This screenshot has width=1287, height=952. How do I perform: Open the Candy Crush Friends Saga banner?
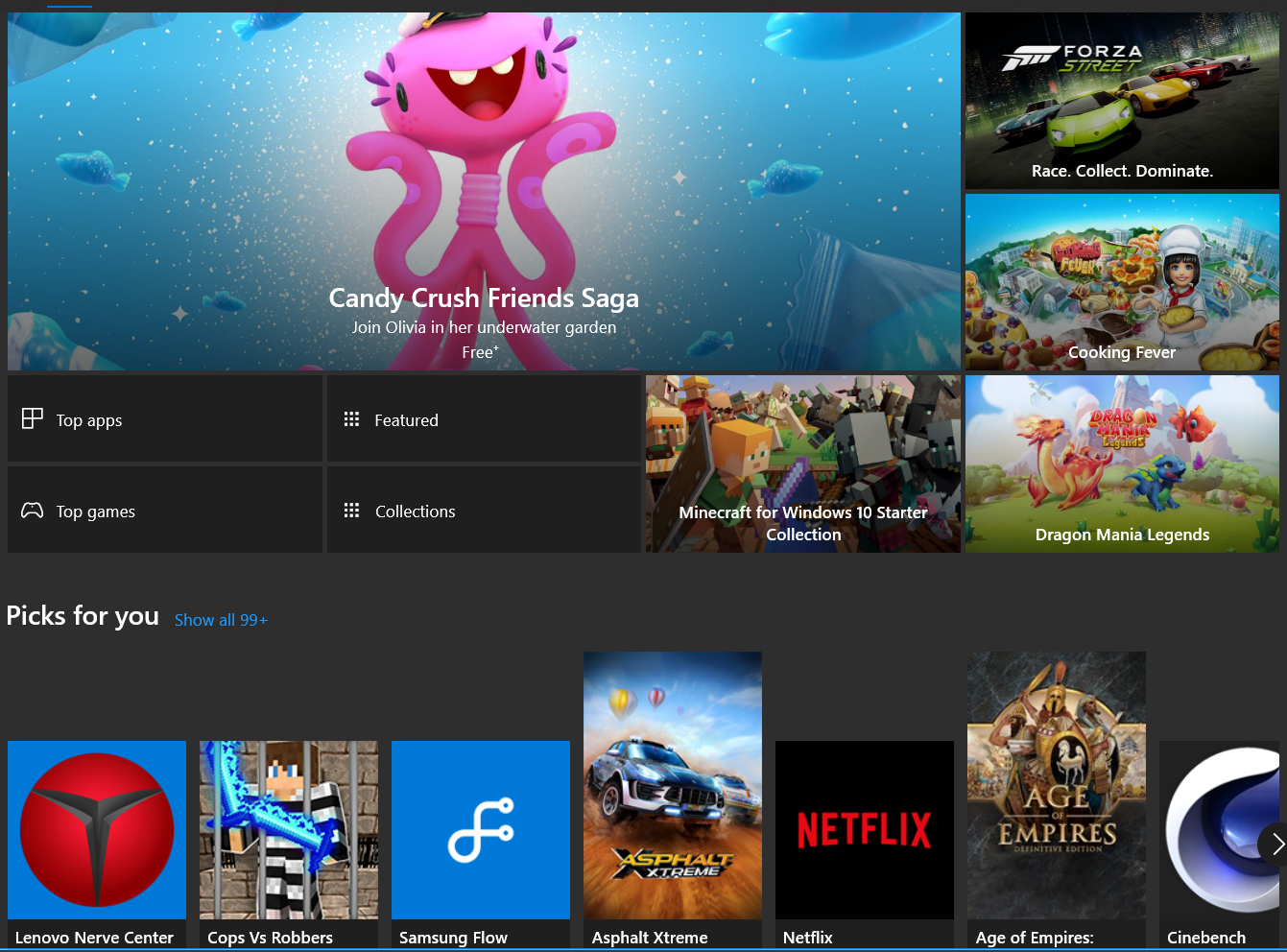click(x=484, y=191)
